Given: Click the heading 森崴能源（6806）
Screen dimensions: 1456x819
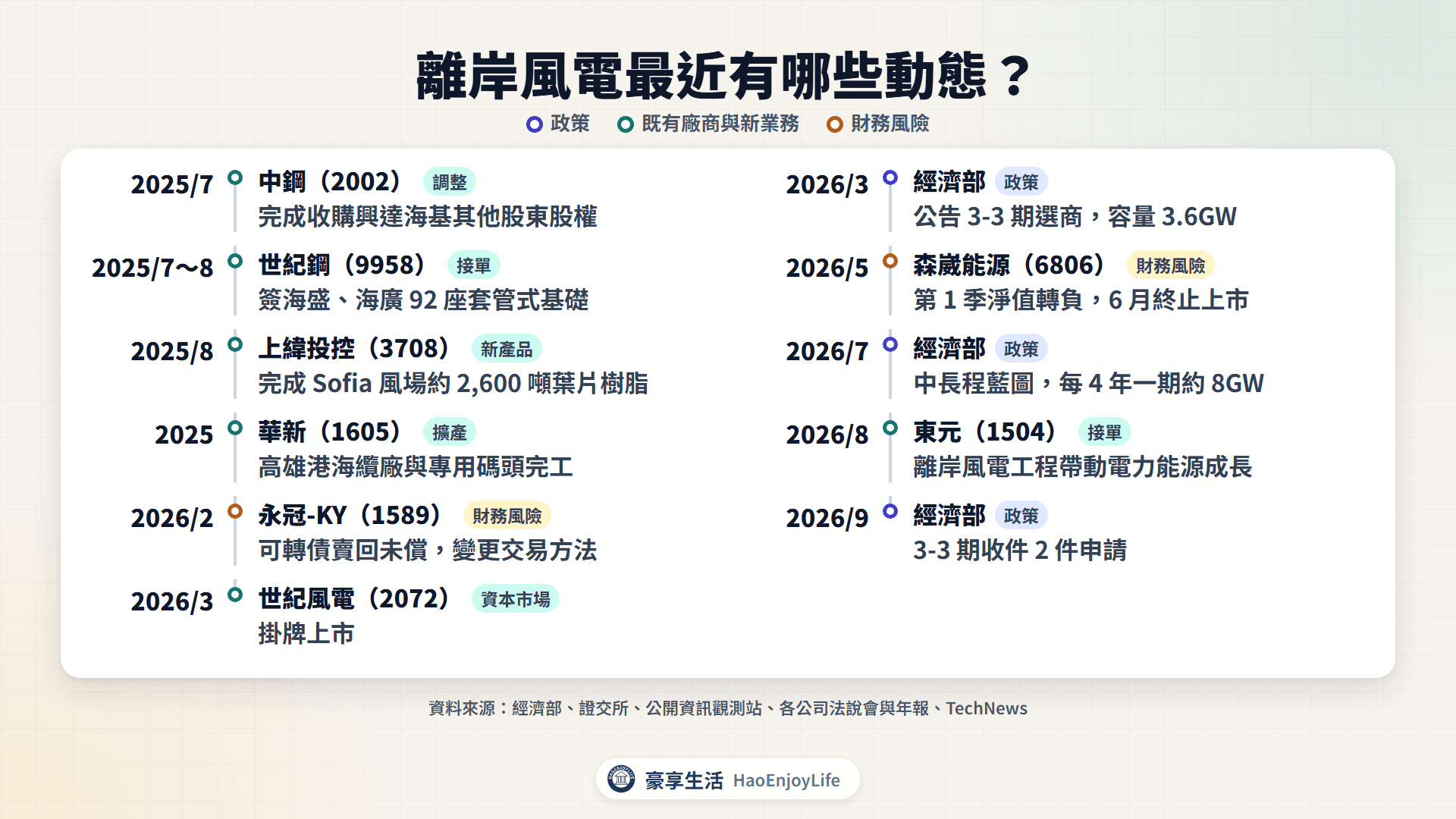Looking at the screenshot, I should coord(1010,265).
